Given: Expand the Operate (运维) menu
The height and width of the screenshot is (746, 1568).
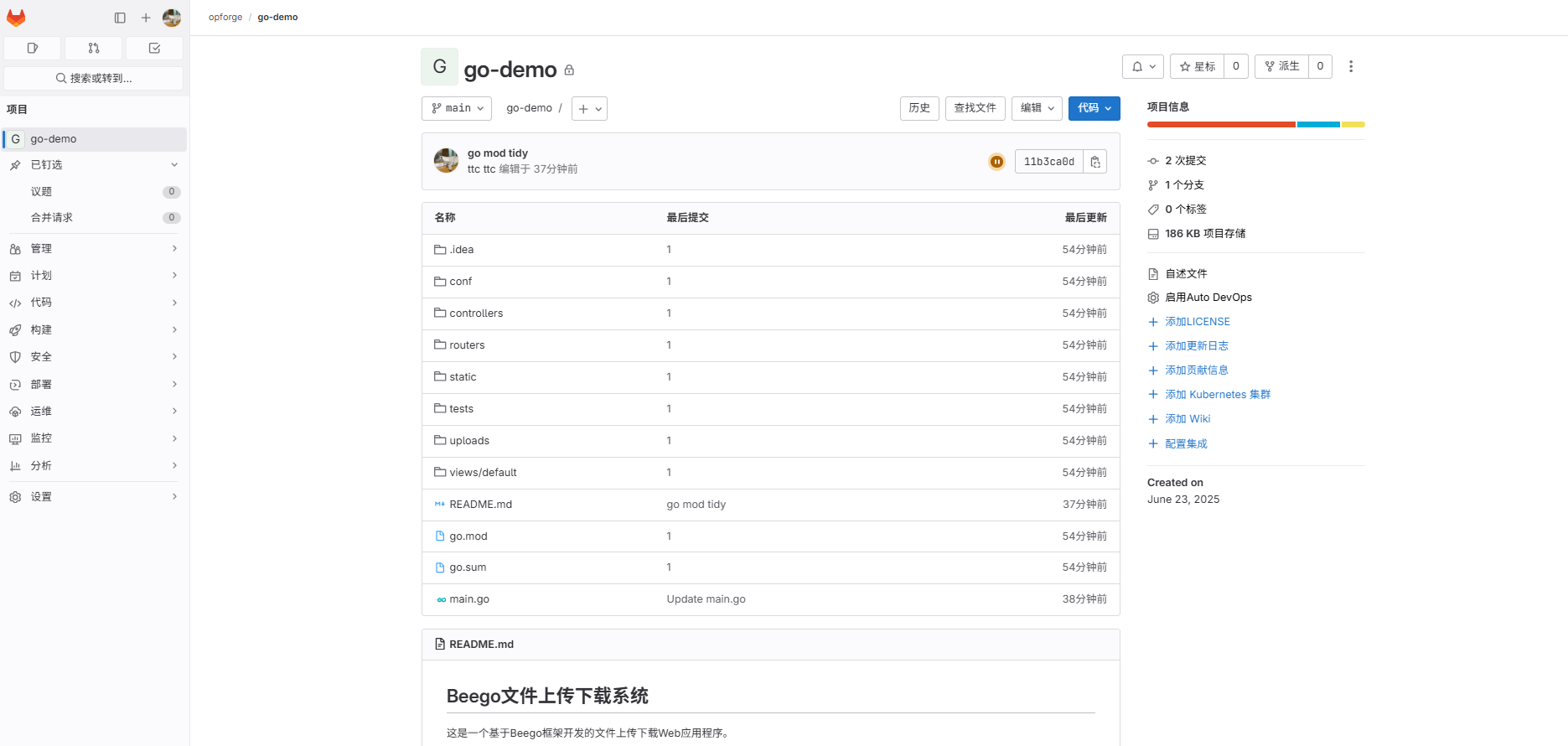Looking at the screenshot, I should click(x=95, y=412).
